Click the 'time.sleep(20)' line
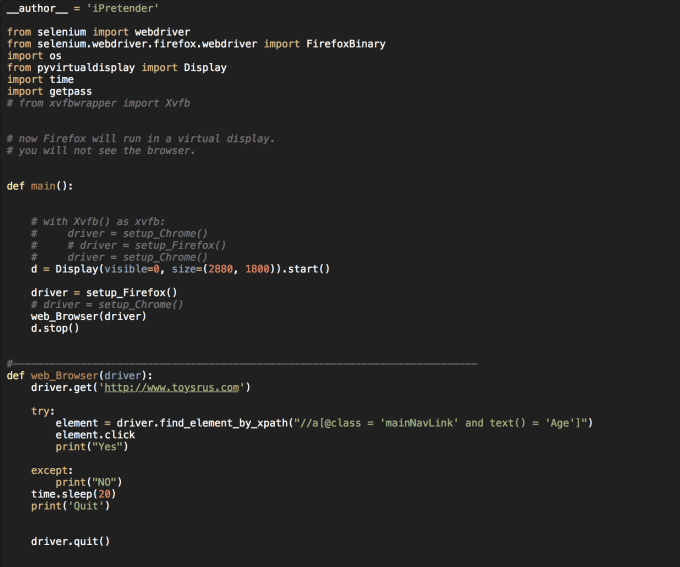 click(74, 494)
